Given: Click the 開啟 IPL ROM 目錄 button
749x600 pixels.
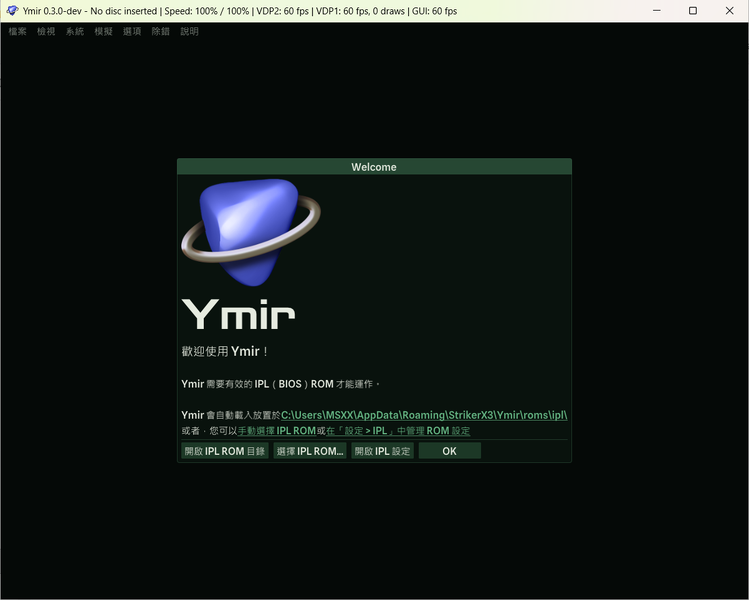Looking at the screenshot, I should [225, 451].
